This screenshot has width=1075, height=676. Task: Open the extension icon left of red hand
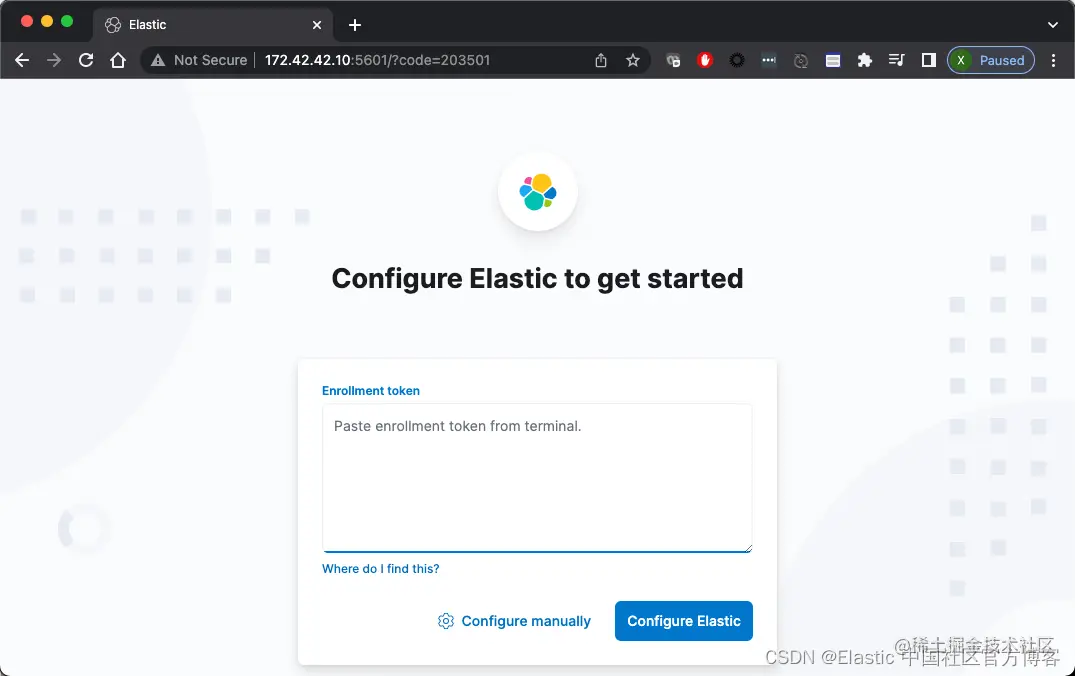(x=673, y=60)
